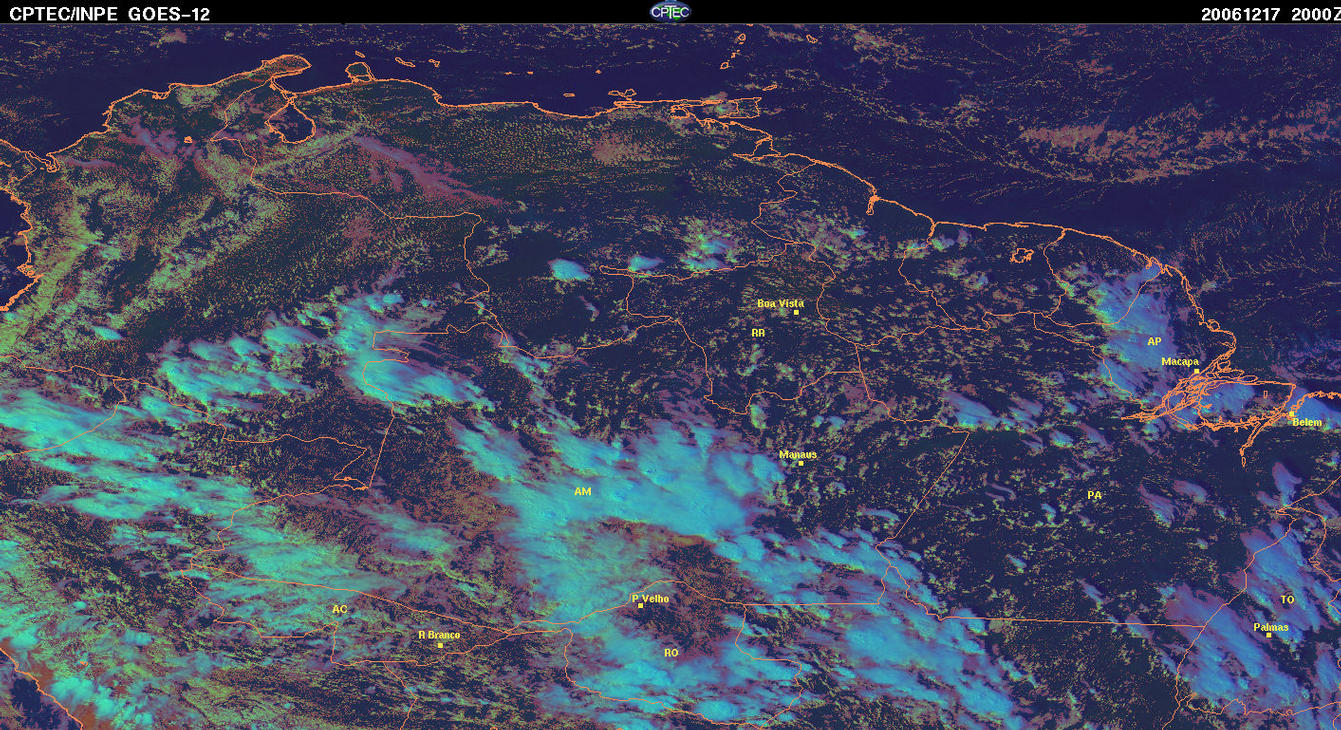Select the AM state label
This screenshot has width=1341, height=730.
[583, 491]
